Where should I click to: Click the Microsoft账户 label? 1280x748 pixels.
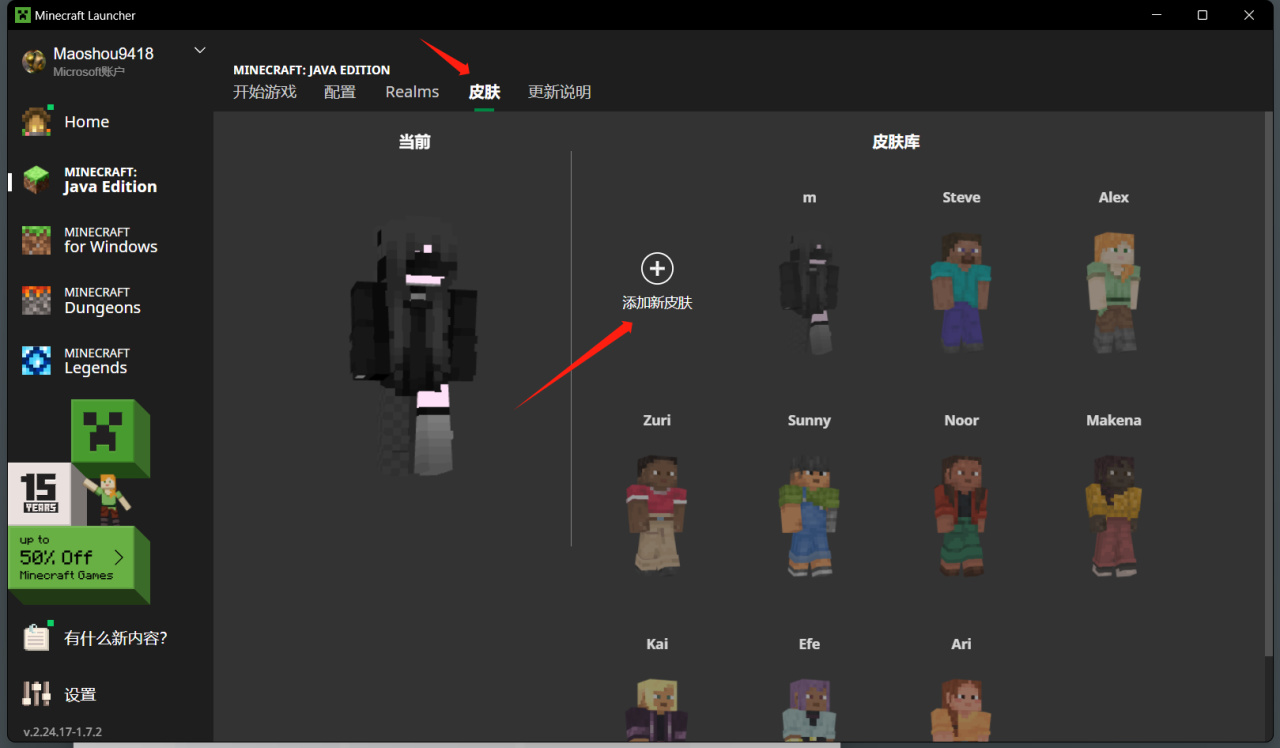point(89,72)
